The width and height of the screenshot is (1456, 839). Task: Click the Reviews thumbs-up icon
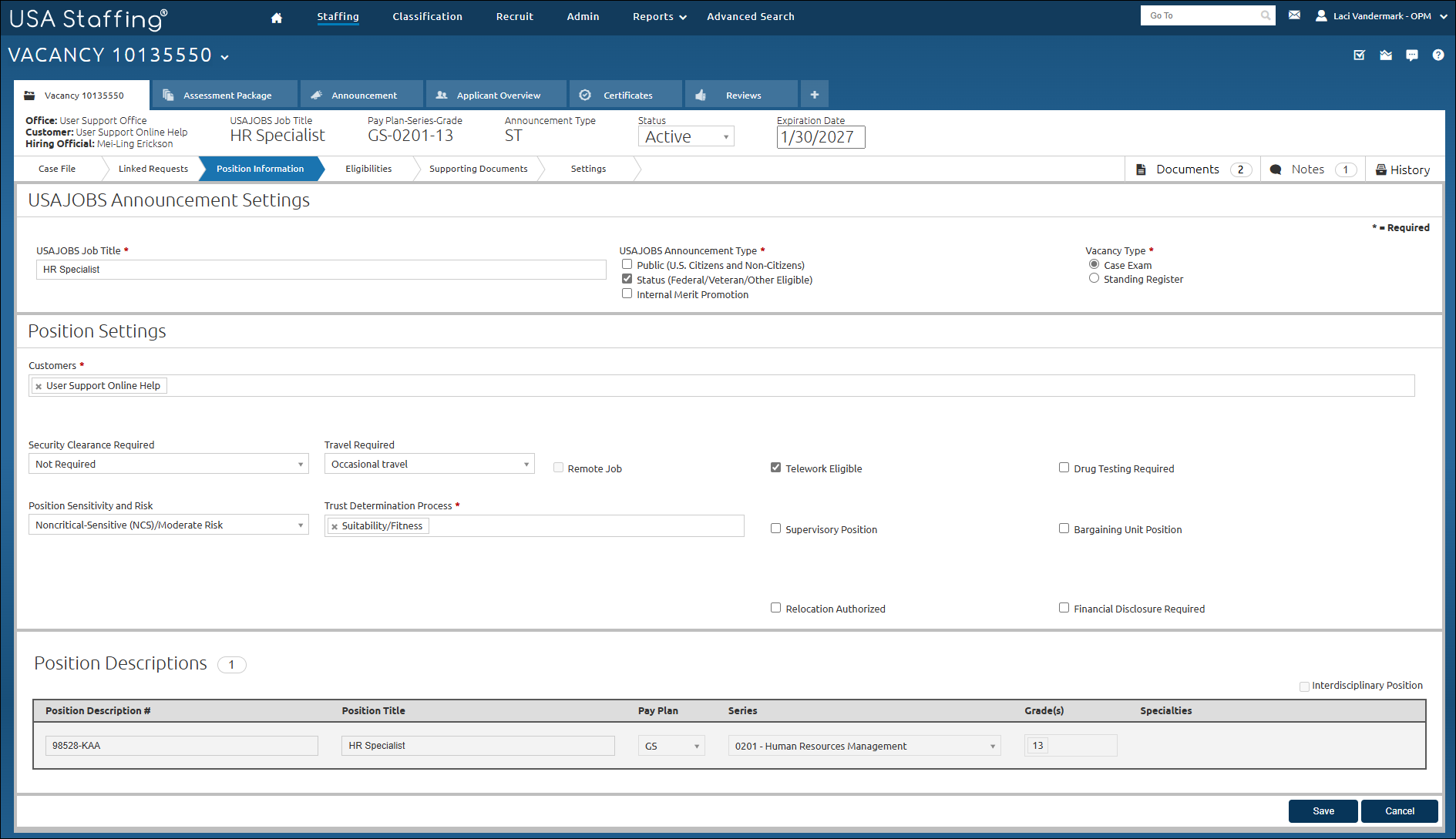point(701,96)
